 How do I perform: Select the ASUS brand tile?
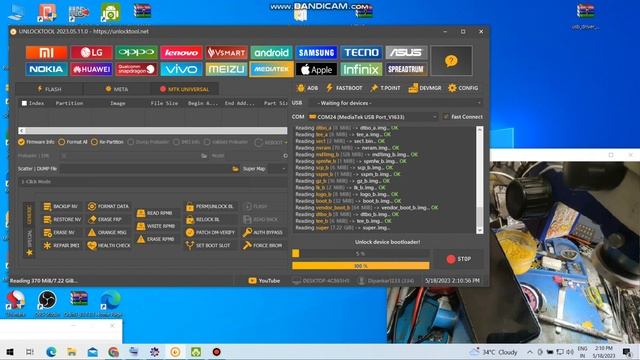coord(406,53)
